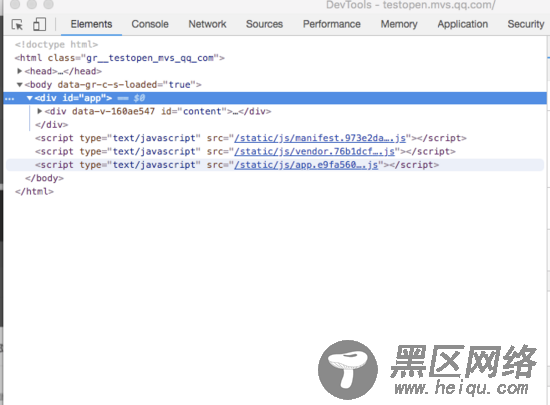Activate the inspect element picker icon
The width and height of the screenshot is (550, 405).
point(17,25)
